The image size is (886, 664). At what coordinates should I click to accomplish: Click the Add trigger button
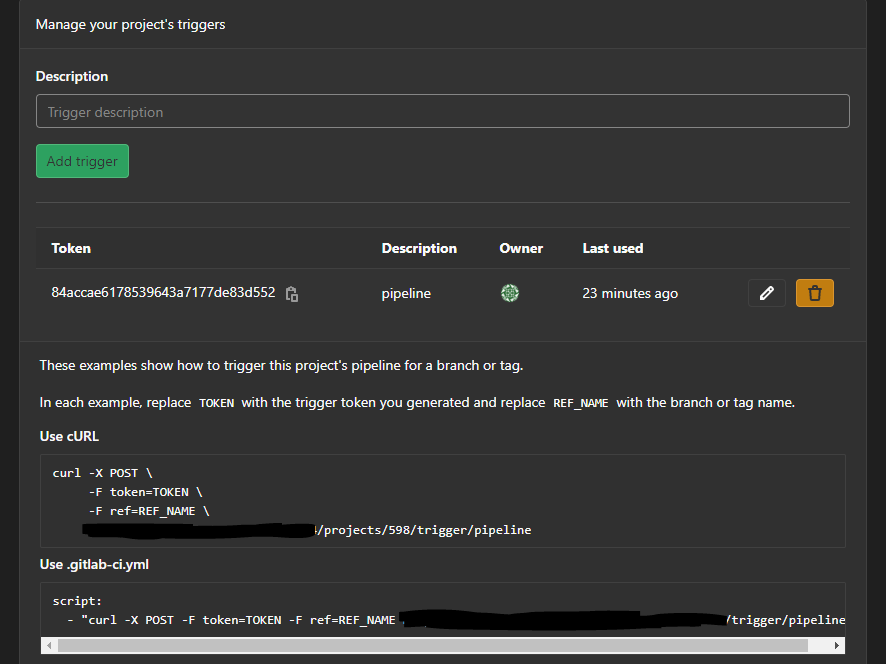tap(82, 161)
